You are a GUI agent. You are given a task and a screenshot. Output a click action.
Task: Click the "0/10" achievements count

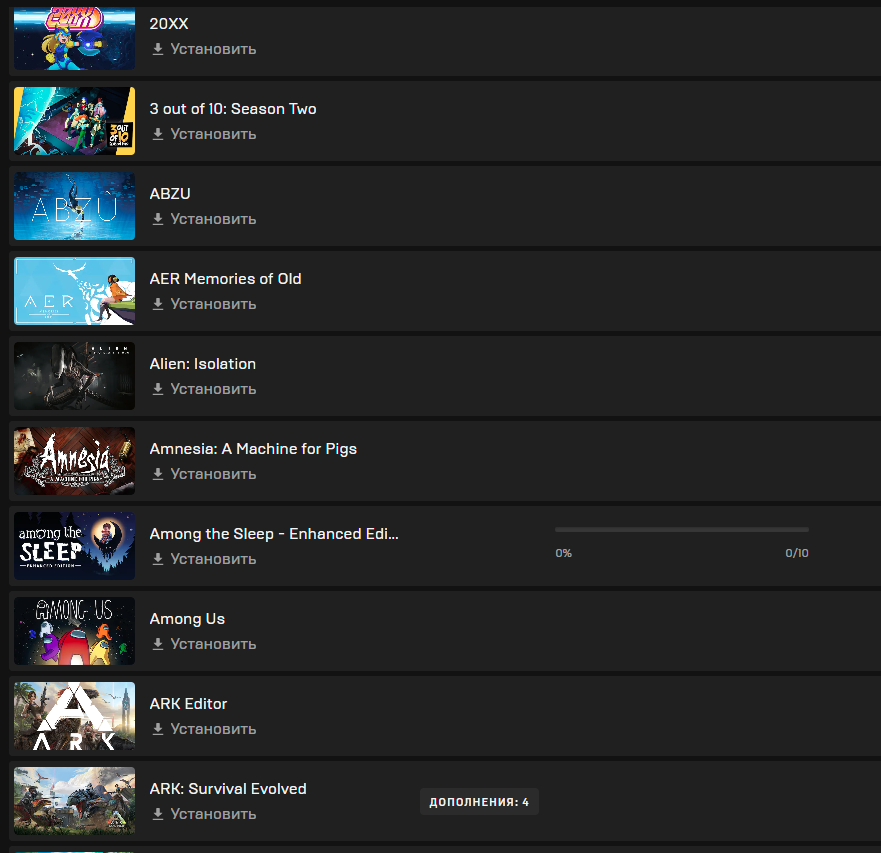(x=797, y=553)
